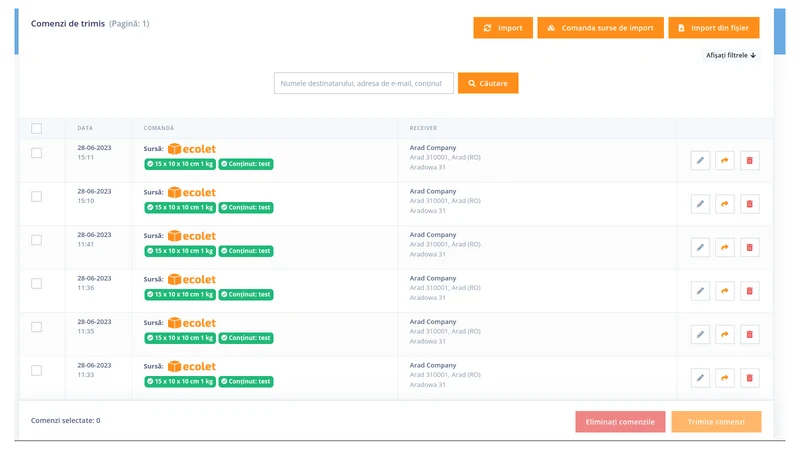Edit the 11:36 order with pencil icon
The image size is (800, 450).
click(x=700, y=291)
